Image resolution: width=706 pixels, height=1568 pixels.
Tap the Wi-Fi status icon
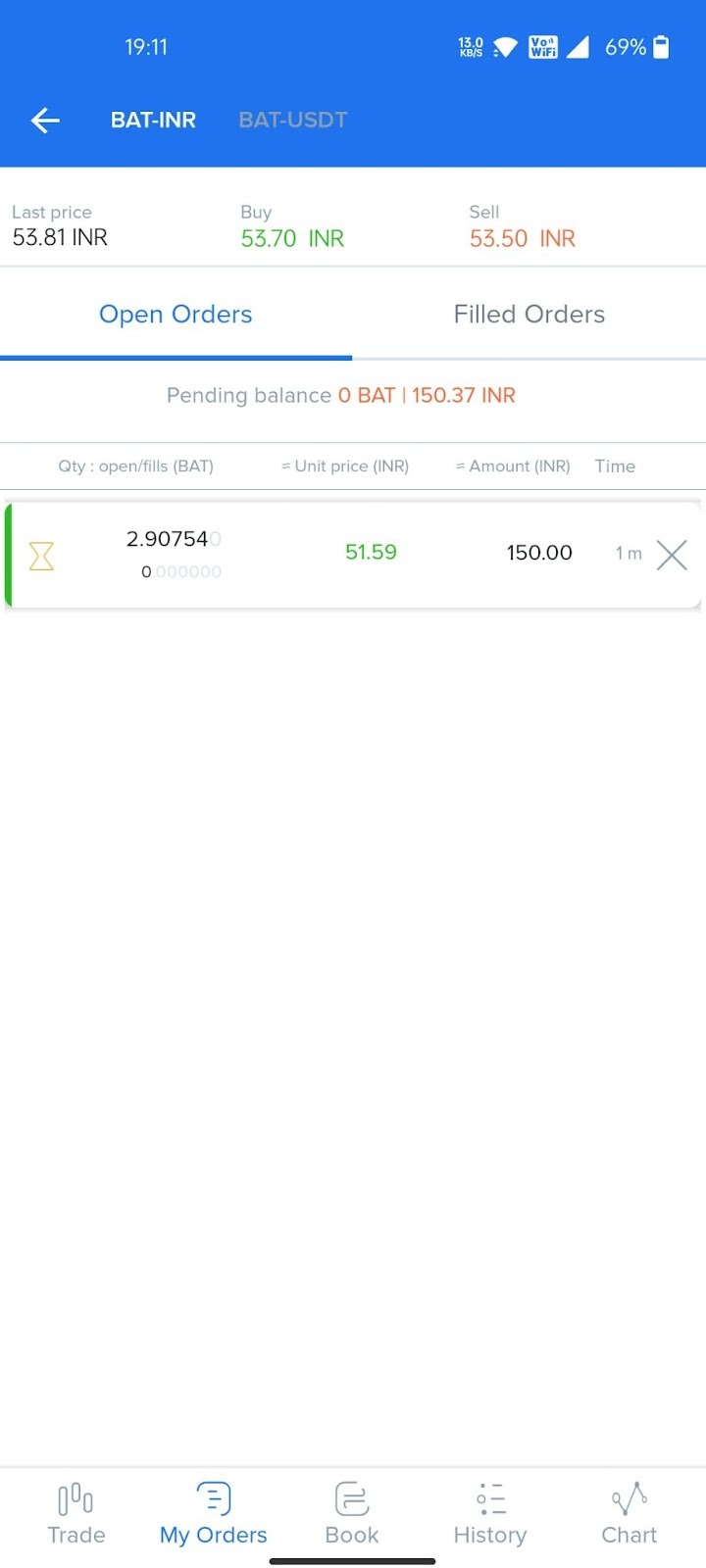click(503, 46)
